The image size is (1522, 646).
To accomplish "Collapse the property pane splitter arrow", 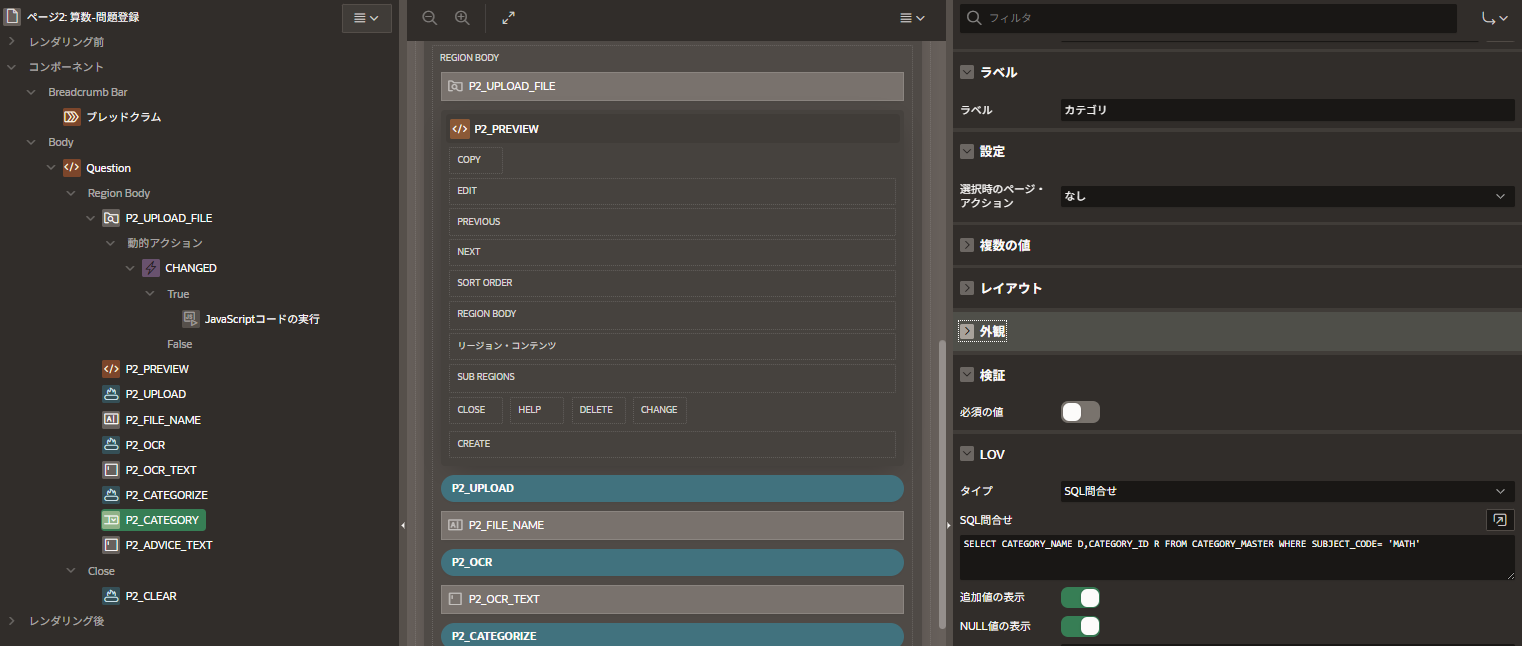I will coord(949,525).
